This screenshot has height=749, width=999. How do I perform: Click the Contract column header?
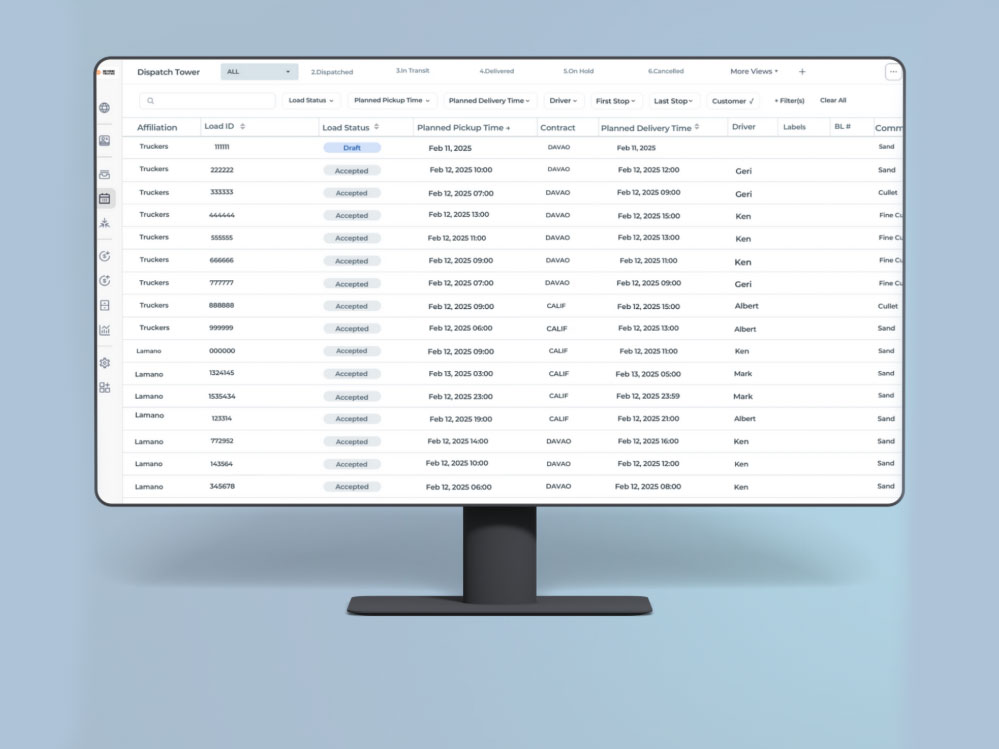557,128
